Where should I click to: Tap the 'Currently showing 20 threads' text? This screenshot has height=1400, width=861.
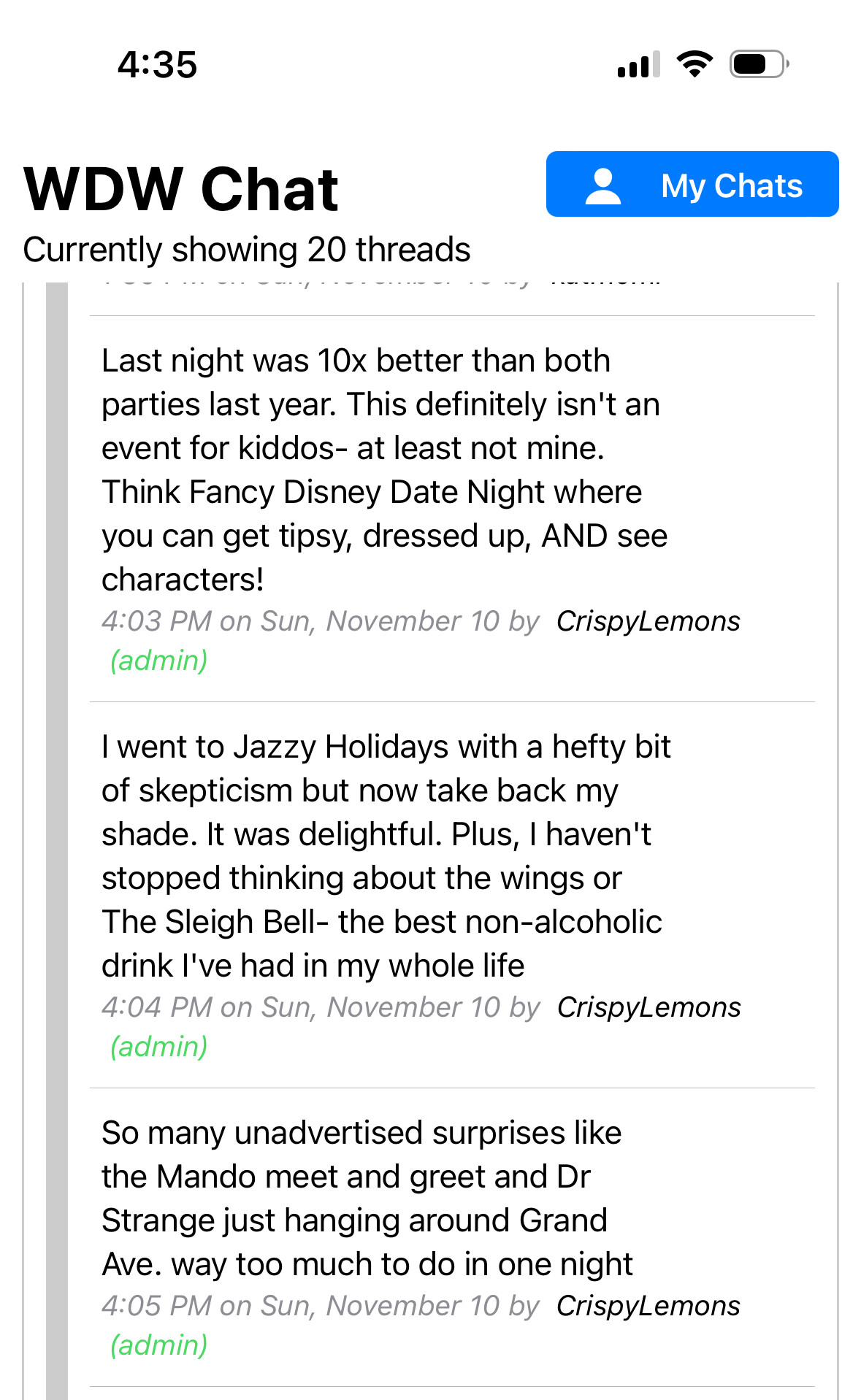[247, 250]
